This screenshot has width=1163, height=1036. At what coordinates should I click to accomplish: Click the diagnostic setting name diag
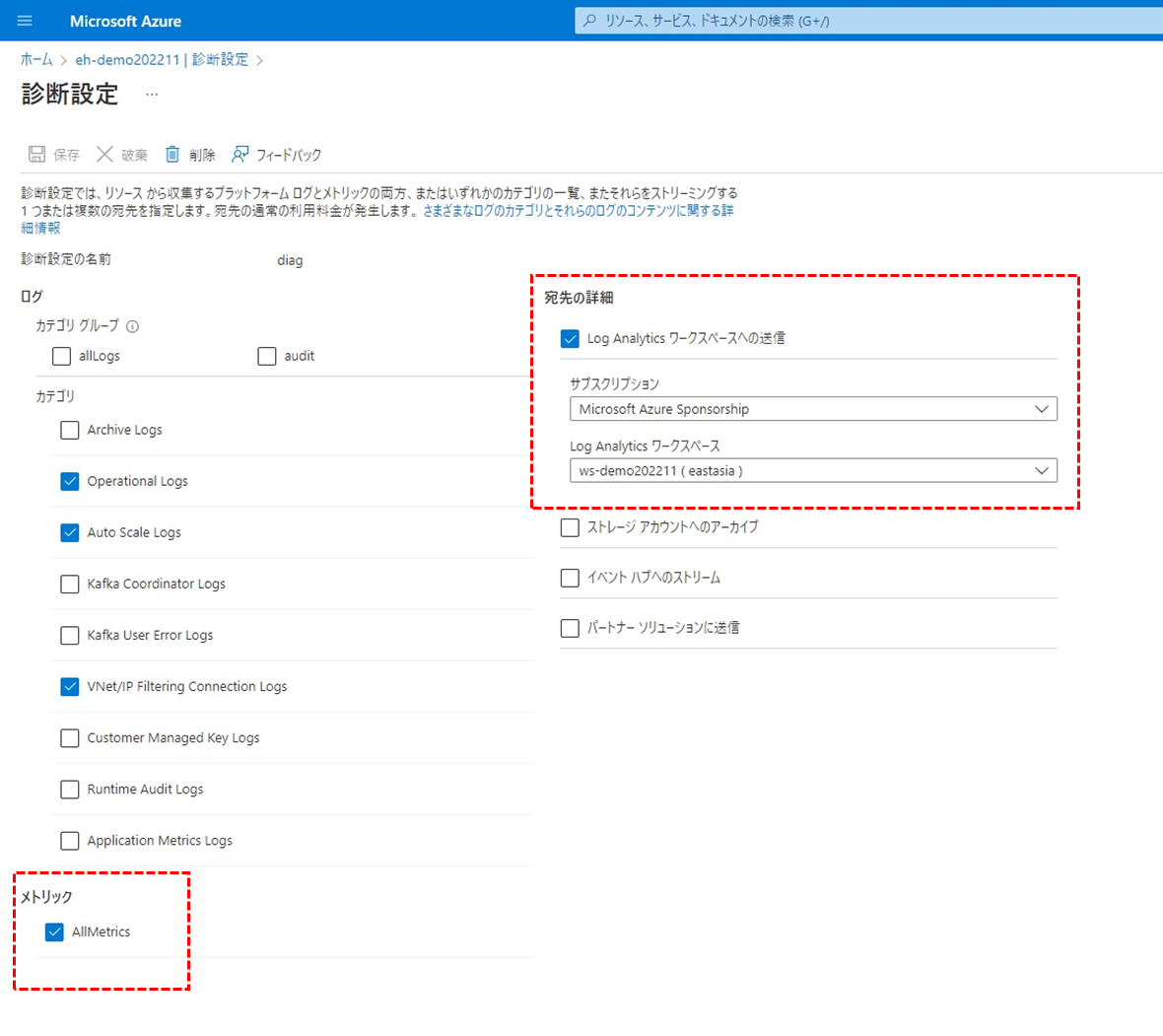(290, 260)
